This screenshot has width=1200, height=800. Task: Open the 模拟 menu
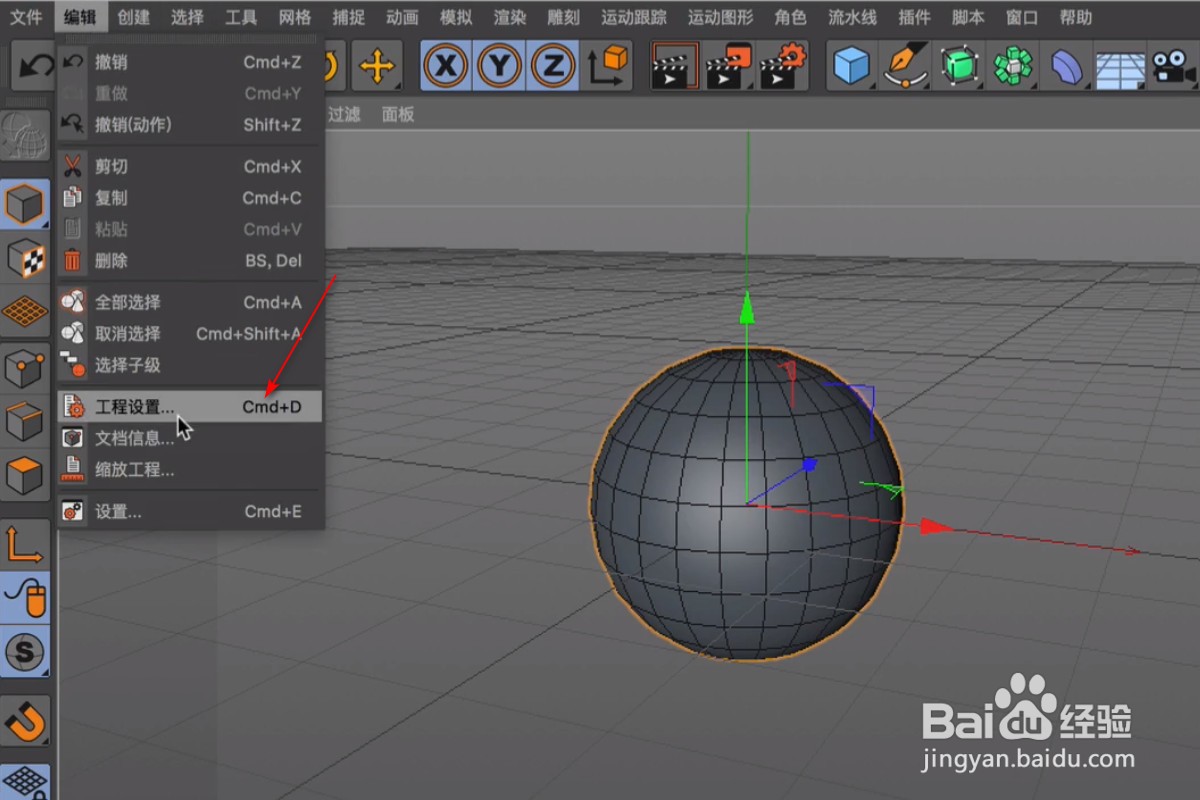pyautogui.click(x=456, y=17)
